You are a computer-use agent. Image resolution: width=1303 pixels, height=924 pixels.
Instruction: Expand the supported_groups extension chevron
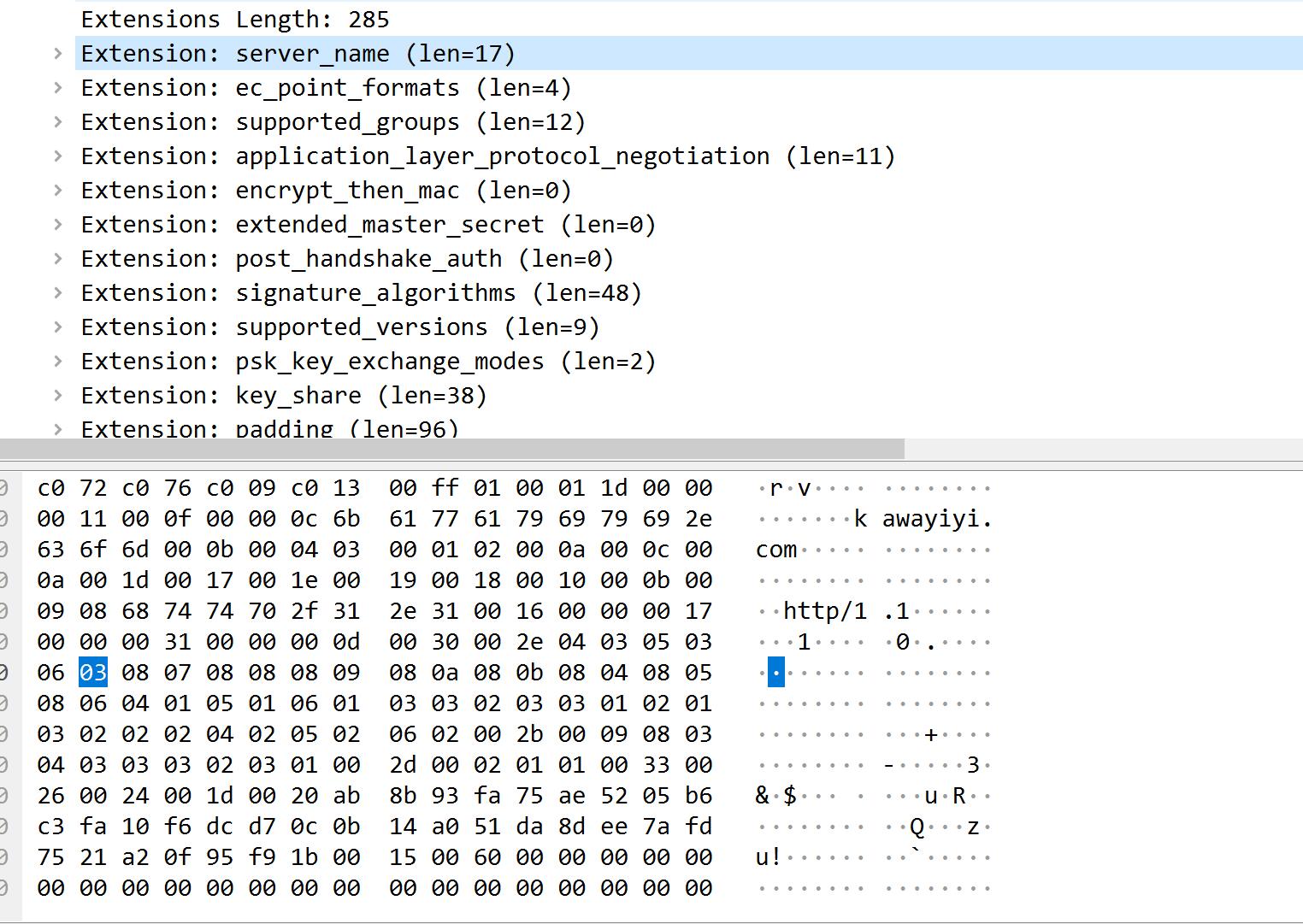click(x=57, y=122)
